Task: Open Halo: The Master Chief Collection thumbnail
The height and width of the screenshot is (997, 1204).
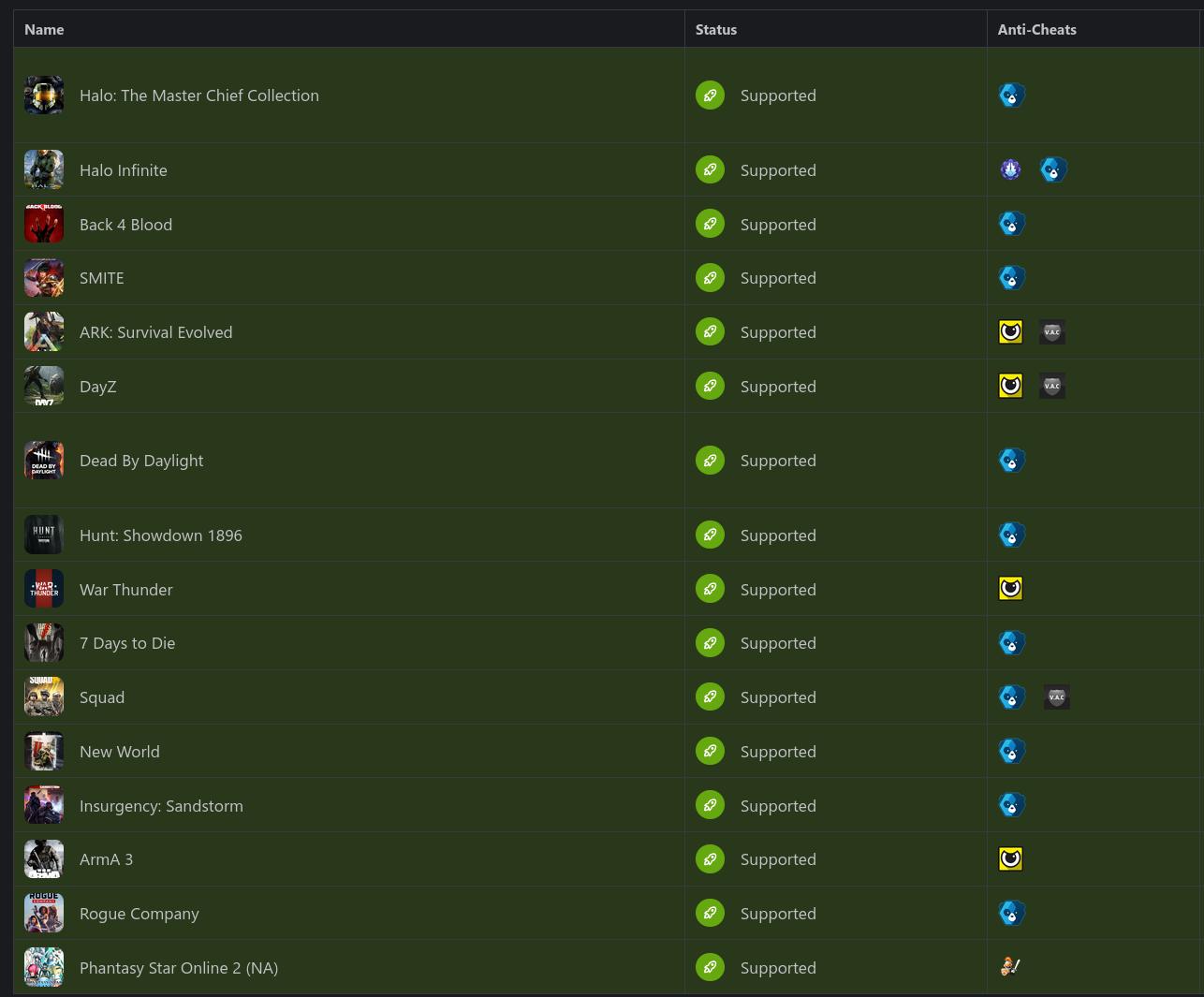Action: coord(44,95)
